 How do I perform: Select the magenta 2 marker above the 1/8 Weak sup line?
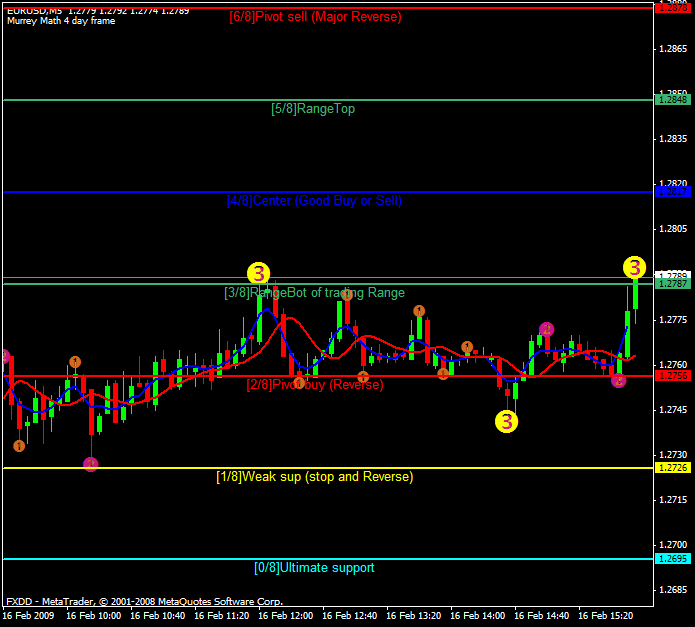[x=90, y=464]
